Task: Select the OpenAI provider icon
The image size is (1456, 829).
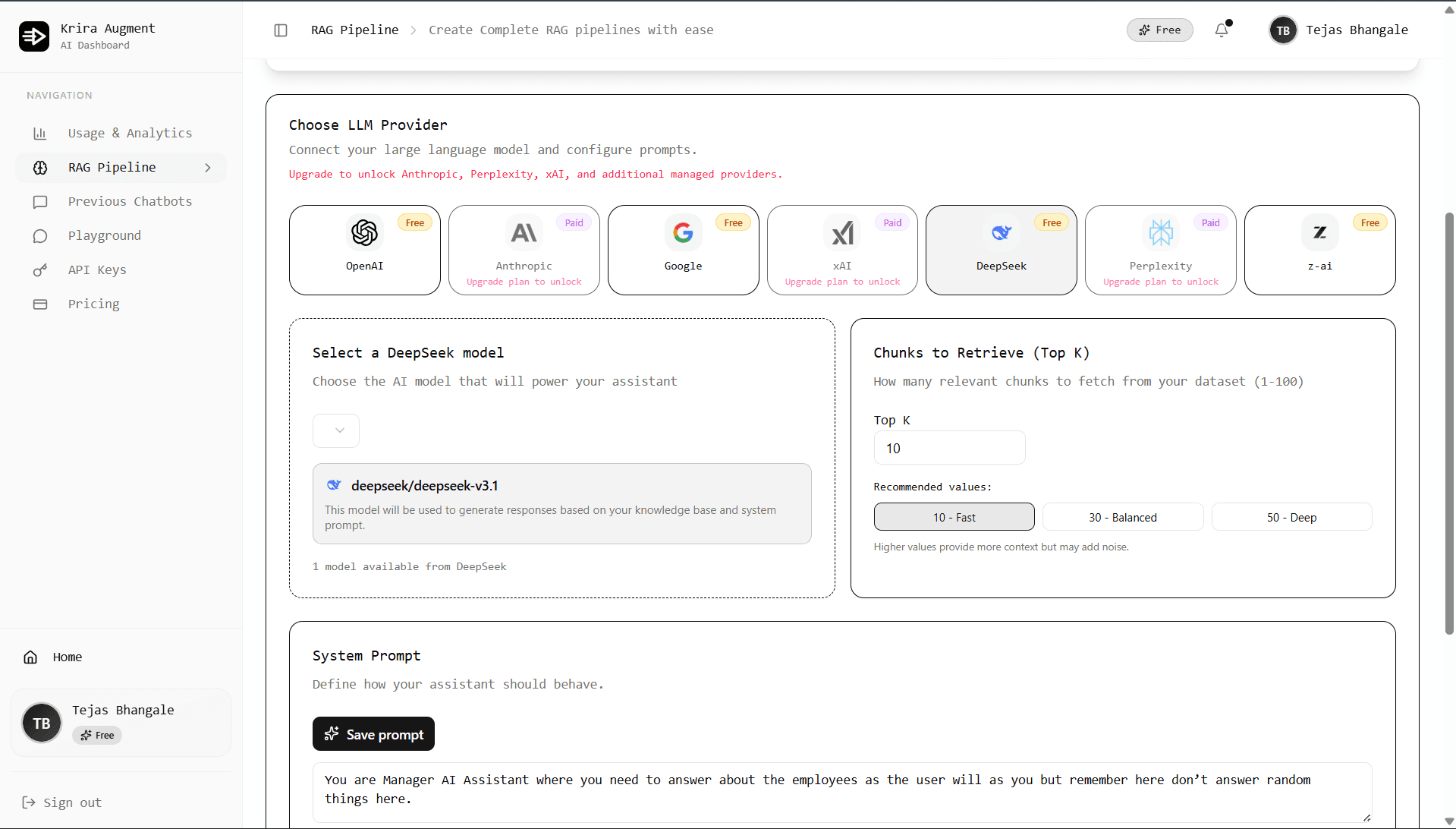Action: tap(364, 233)
